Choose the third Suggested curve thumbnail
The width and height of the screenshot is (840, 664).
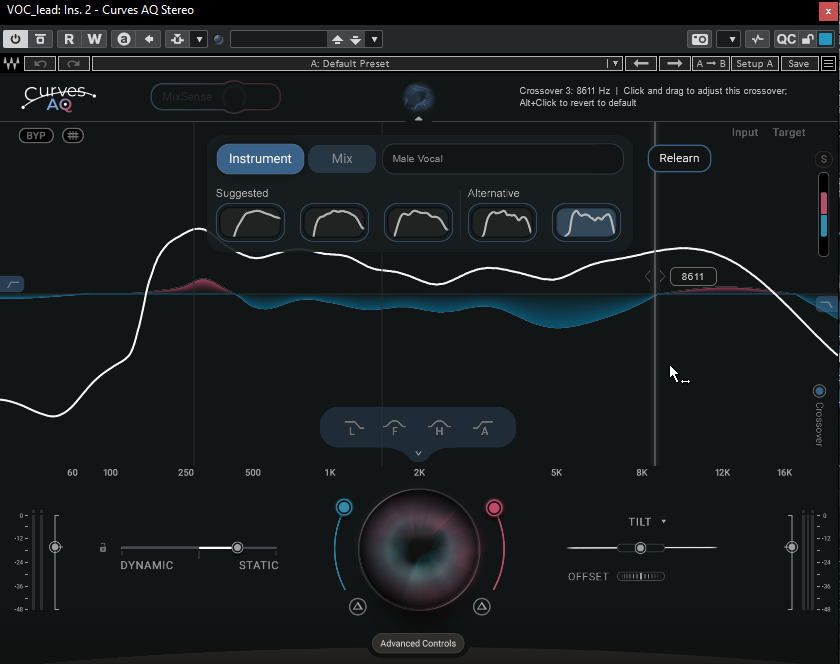pyautogui.click(x=418, y=222)
